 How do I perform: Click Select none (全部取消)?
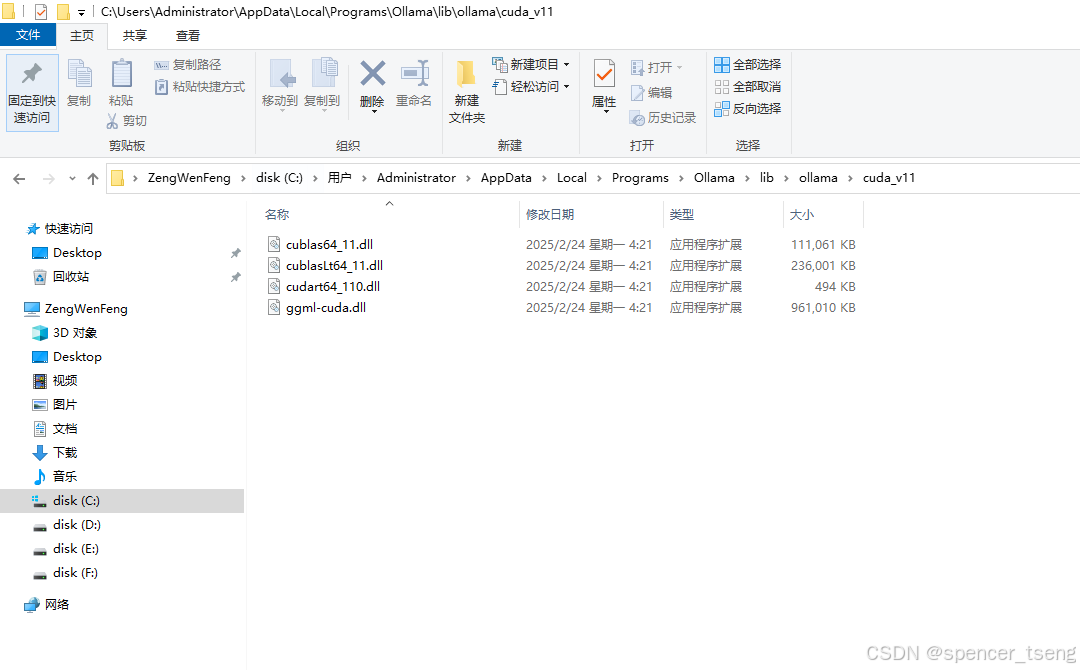pyautogui.click(x=748, y=87)
